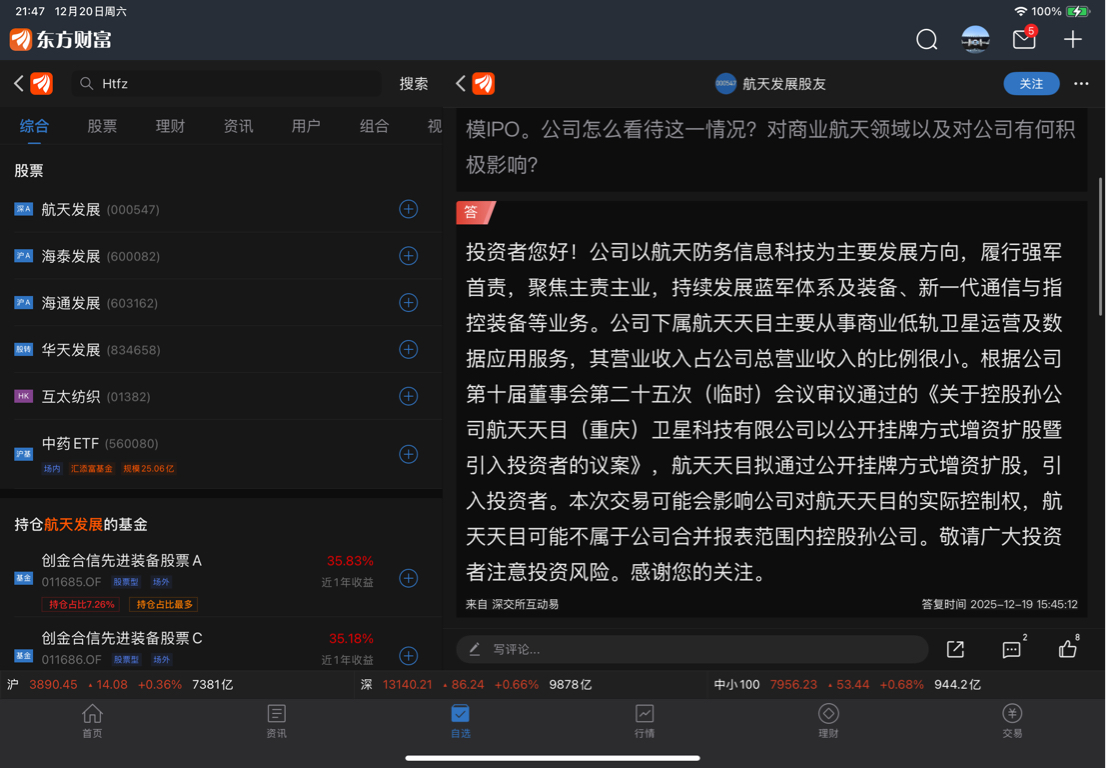1106x768 pixels.
Task: Switch to the 资讯 search tab
Action: tap(238, 126)
